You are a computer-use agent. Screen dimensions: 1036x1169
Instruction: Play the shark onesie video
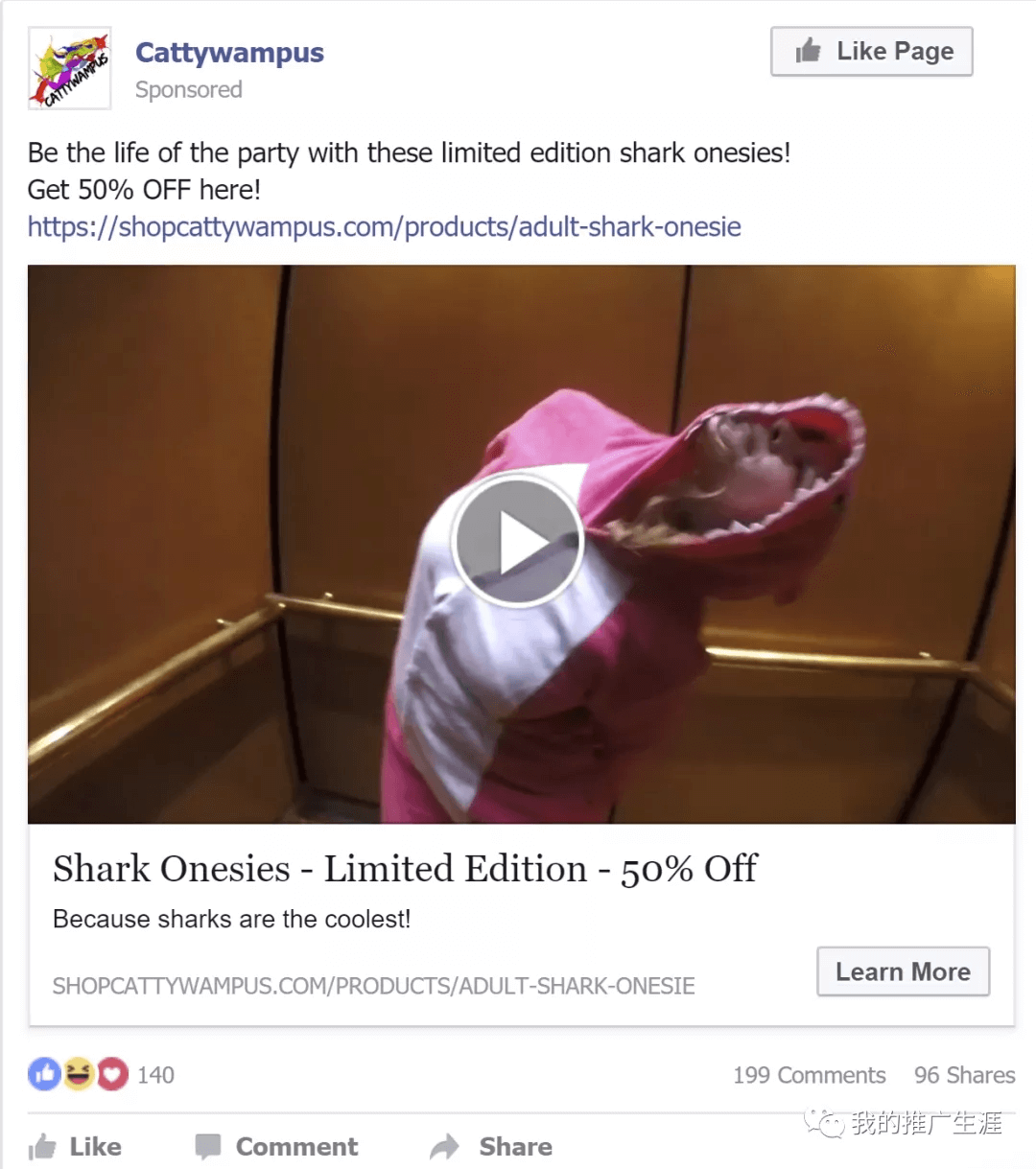tap(518, 542)
